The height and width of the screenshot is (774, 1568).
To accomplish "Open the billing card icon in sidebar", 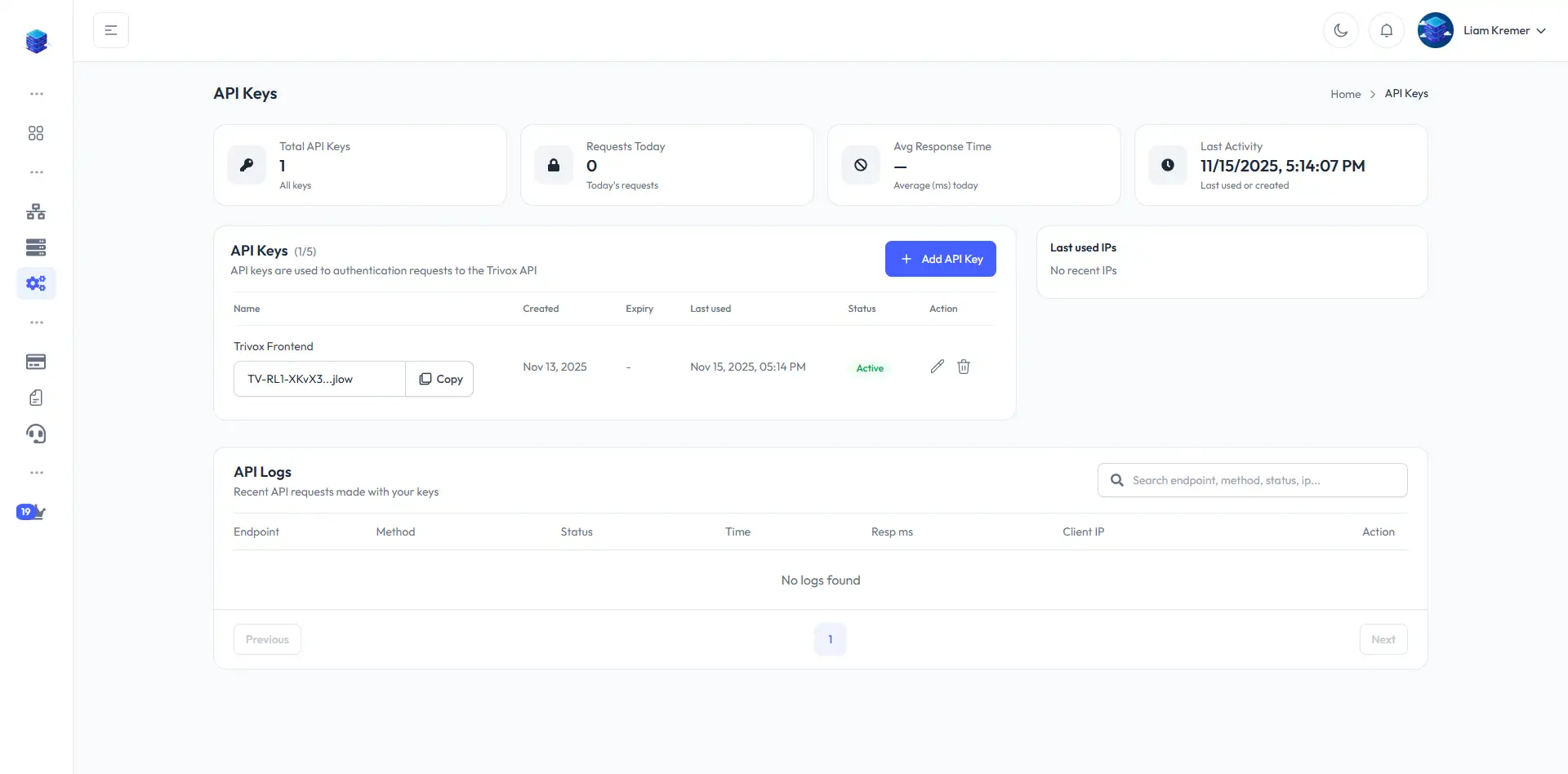I will click(x=36, y=362).
